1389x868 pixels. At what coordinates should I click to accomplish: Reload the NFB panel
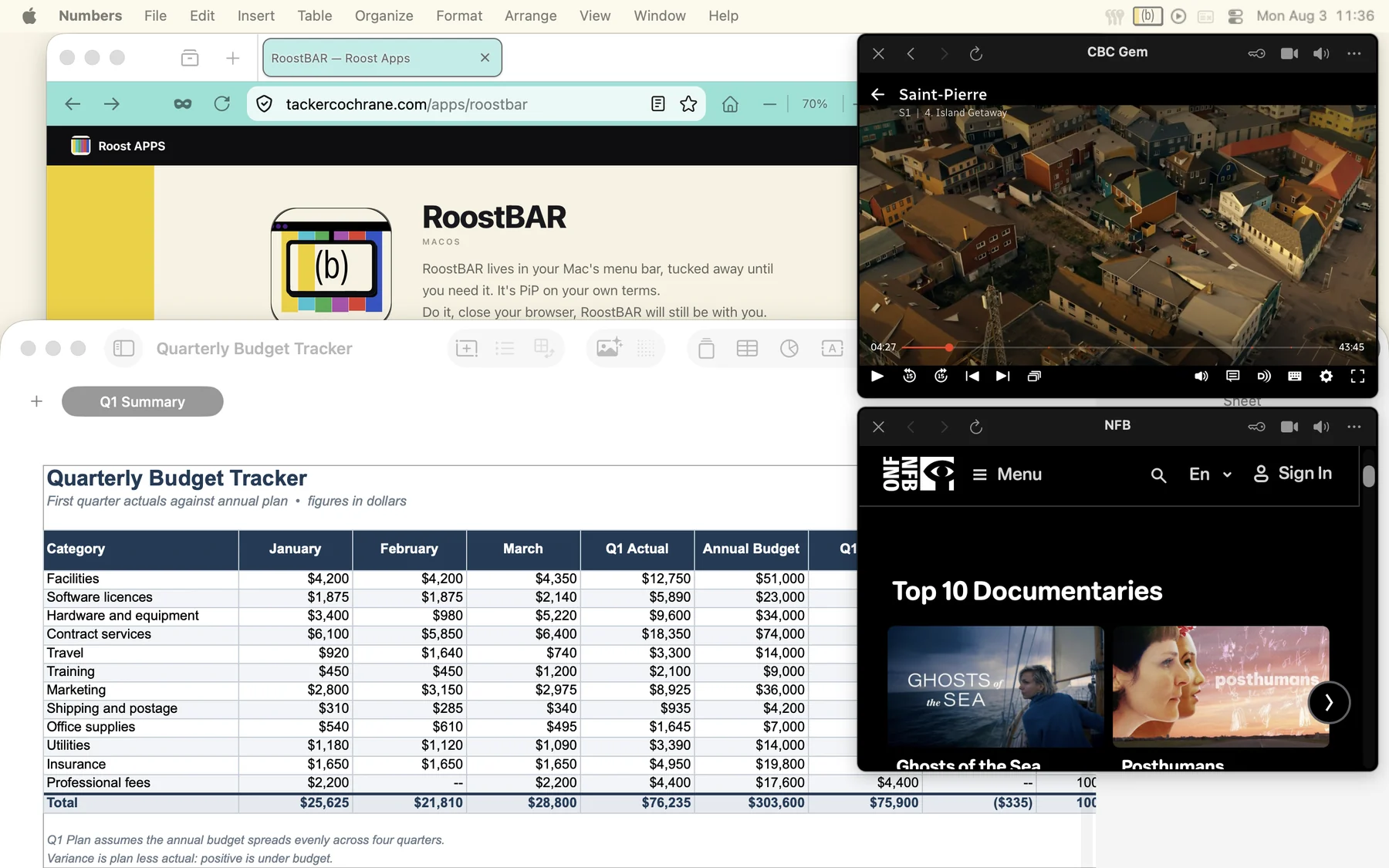click(975, 427)
